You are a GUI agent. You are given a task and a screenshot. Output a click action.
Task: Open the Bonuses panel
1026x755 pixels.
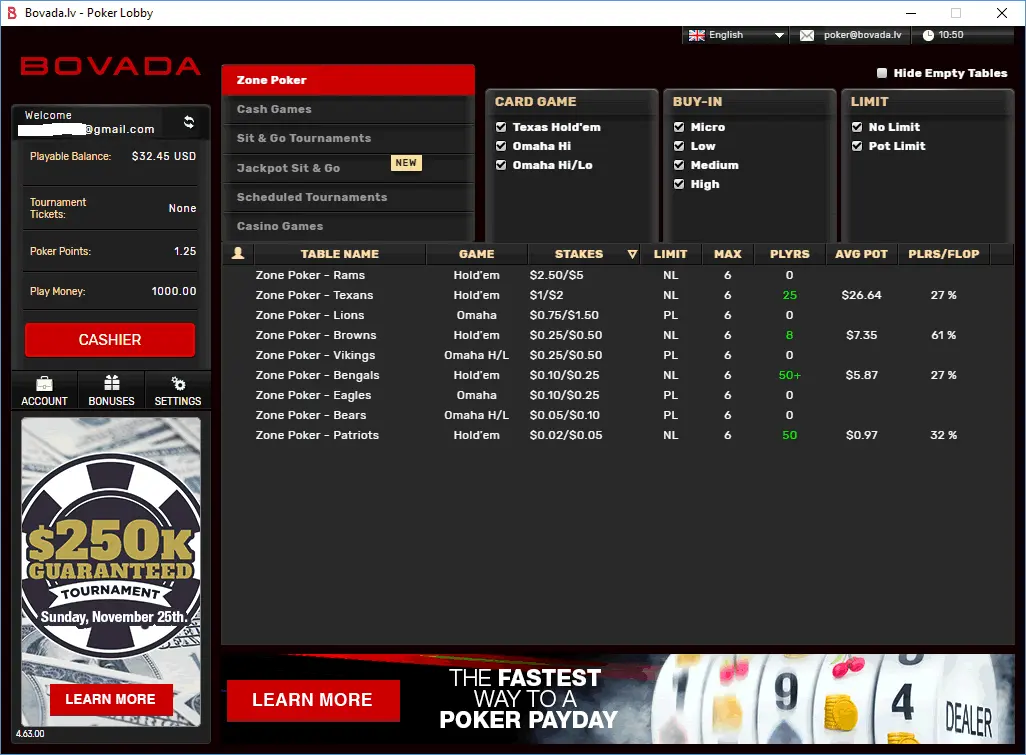tap(110, 390)
